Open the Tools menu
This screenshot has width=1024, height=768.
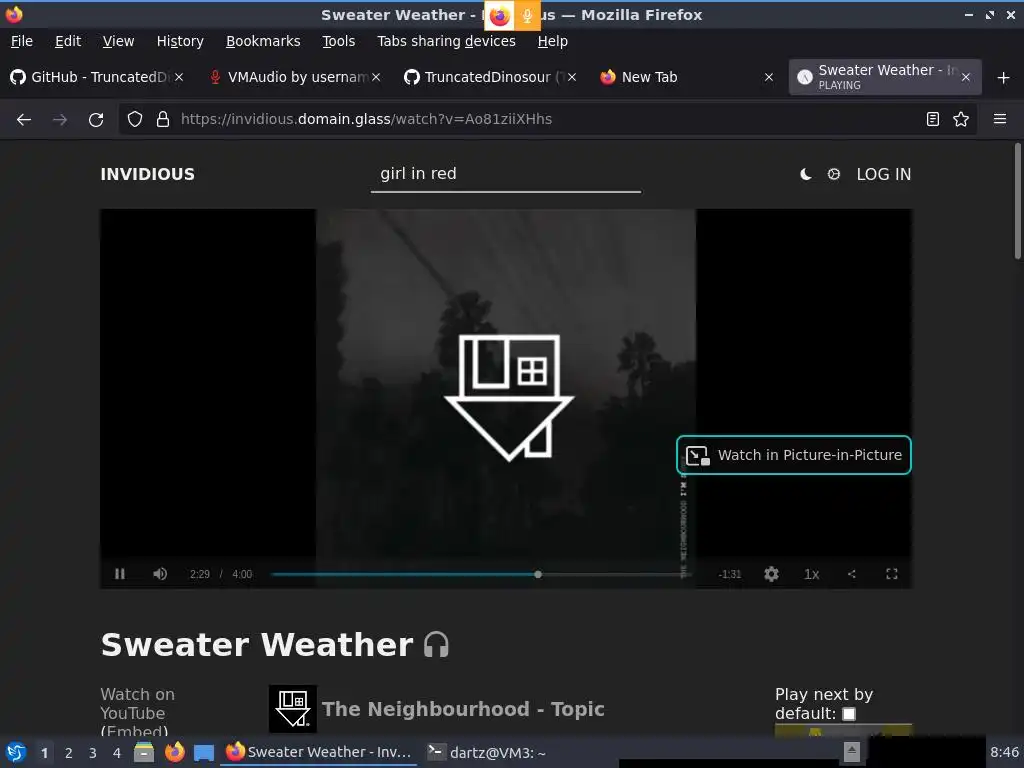coord(338,41)
